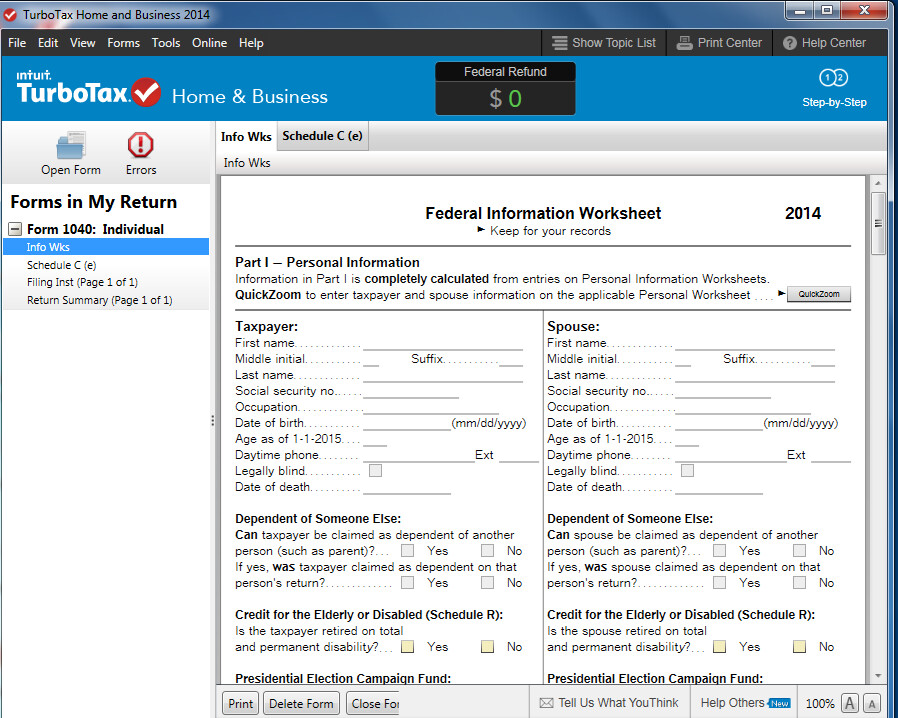This screenshot has height=718, width=898.
Task: Show the Errors alert icon
Action: click(140, 145)
